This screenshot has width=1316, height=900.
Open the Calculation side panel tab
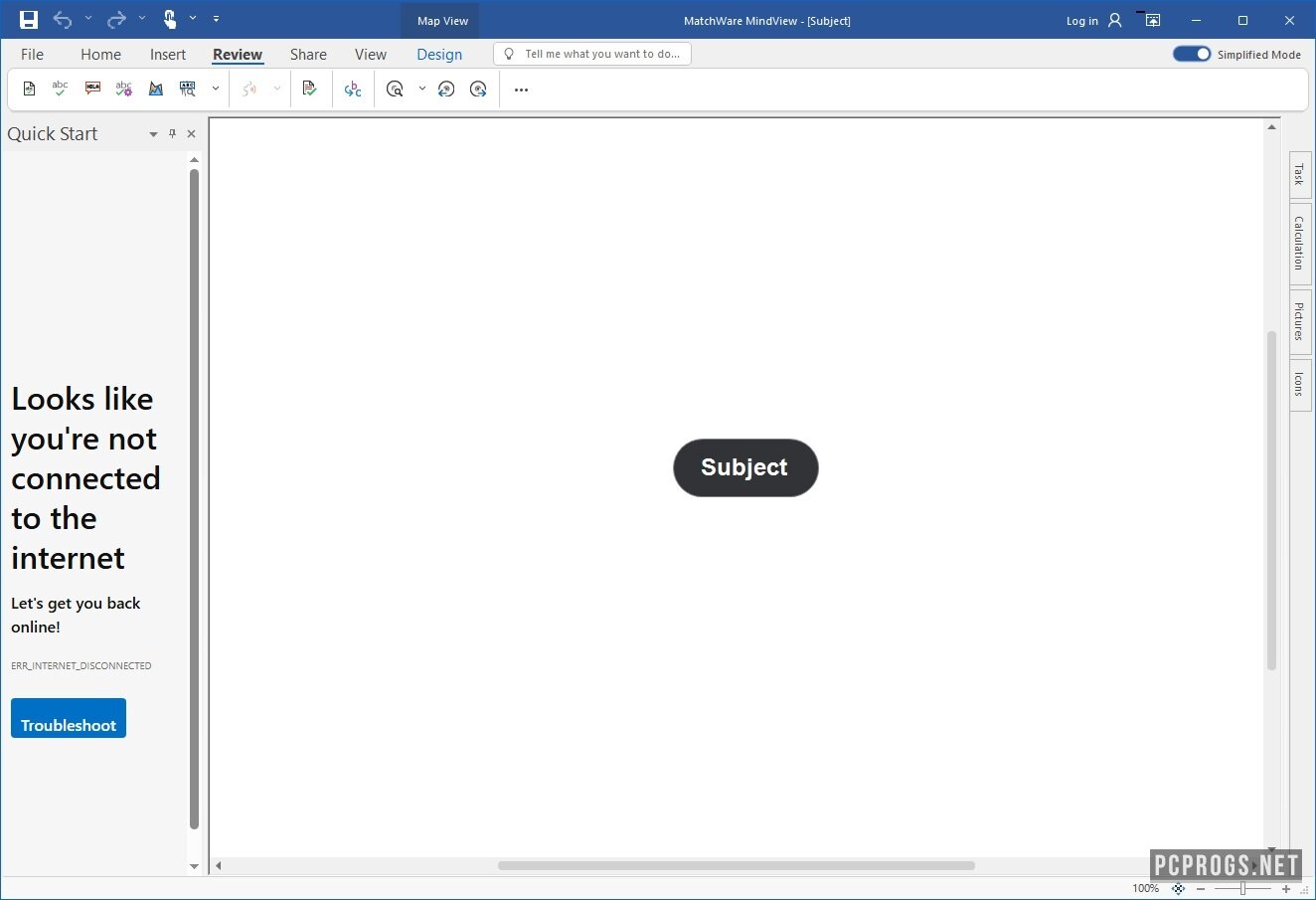coord(1299,244)
